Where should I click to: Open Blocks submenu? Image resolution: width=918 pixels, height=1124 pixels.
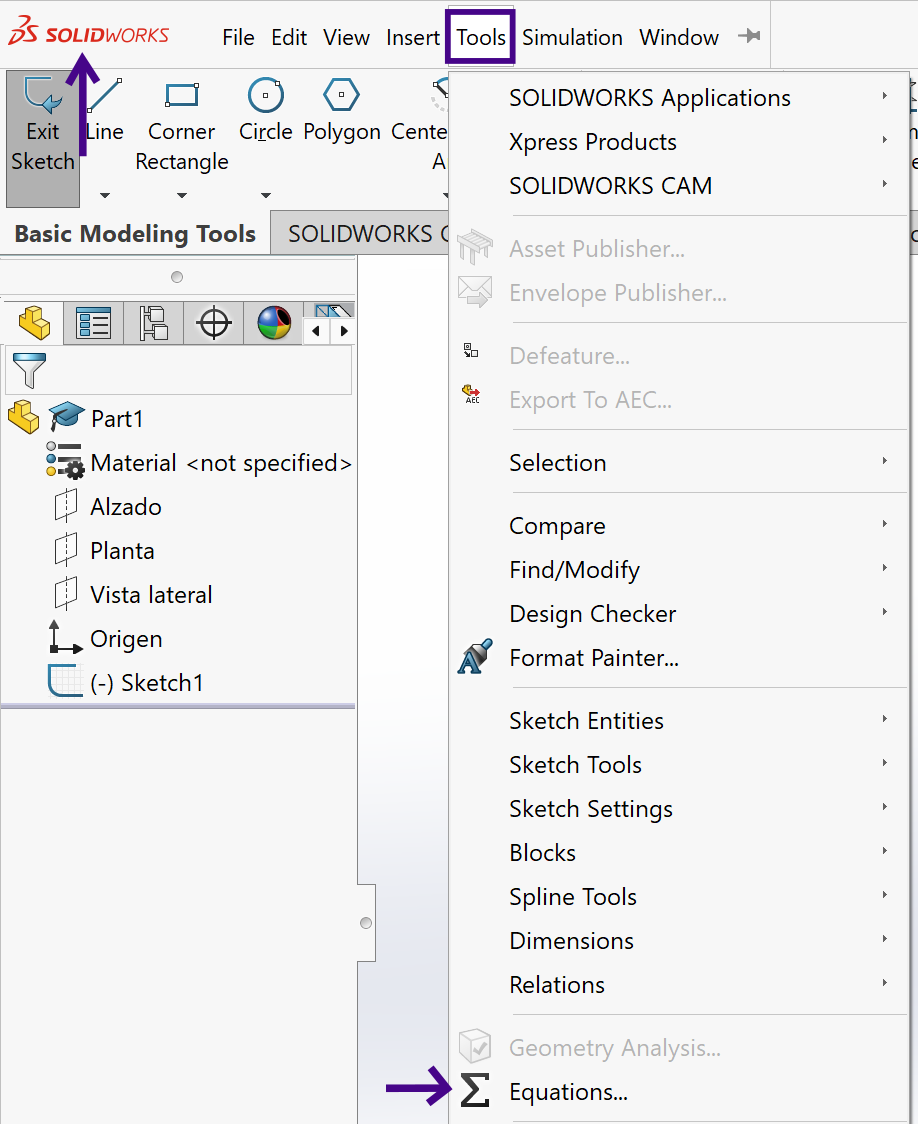click(679, 853)
